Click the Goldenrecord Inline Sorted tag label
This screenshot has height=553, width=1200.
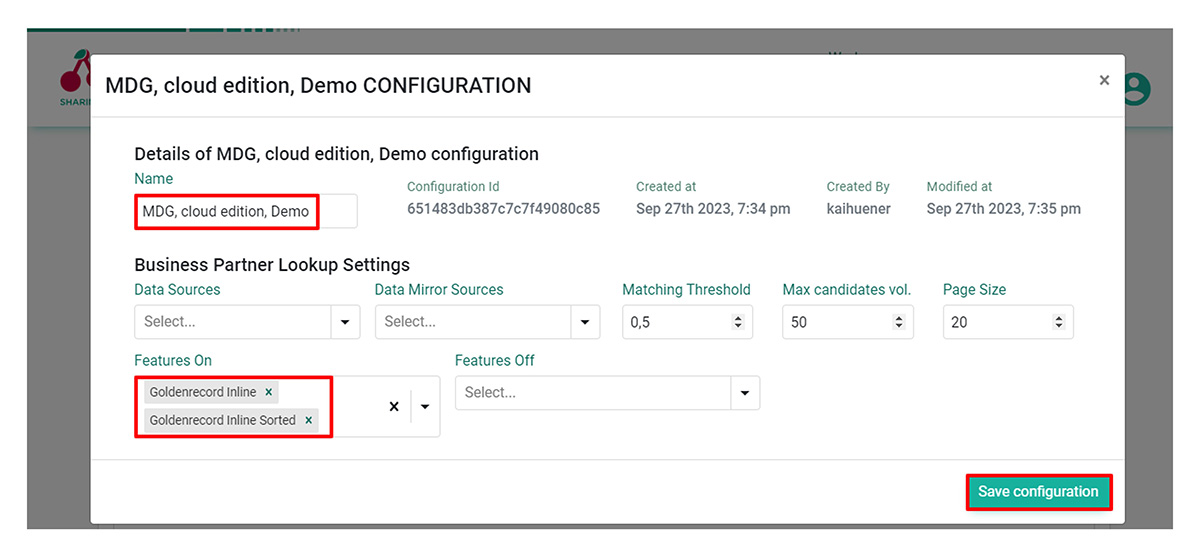click(223, 420)
